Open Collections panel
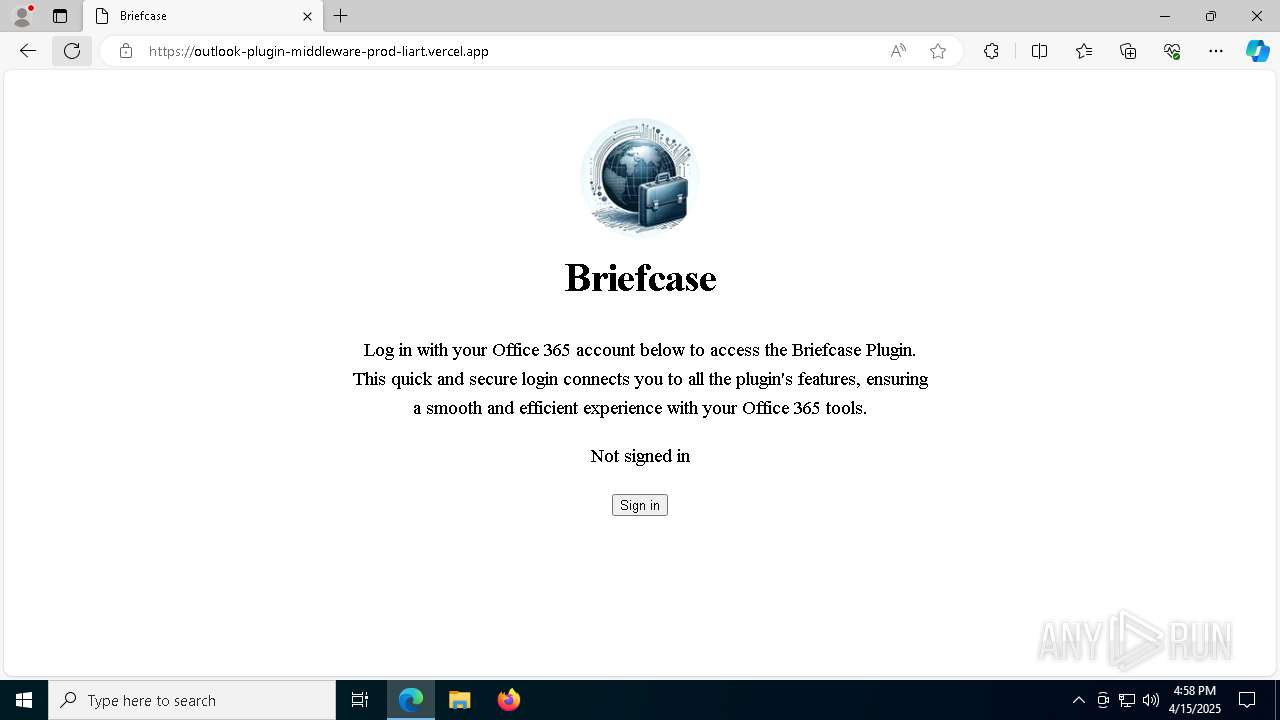The image size is (1280, 720). (x=1128, y=51)
